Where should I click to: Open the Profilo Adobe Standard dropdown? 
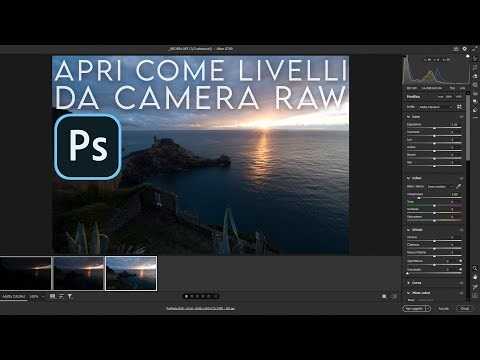pyautogui.click(x=435, y=107)
